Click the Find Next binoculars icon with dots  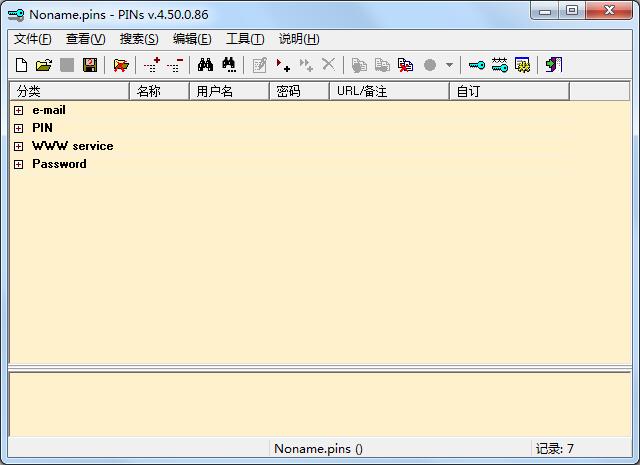[x=229, y=65]
